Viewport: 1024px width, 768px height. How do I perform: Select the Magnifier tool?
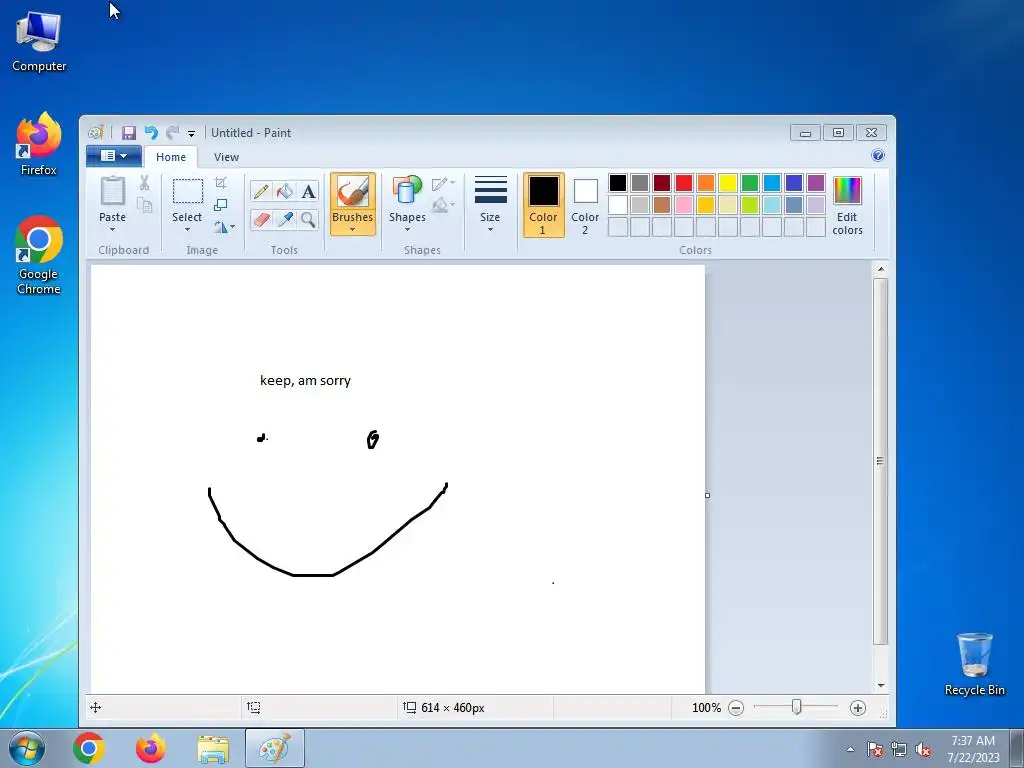click(x=308, y=219)
